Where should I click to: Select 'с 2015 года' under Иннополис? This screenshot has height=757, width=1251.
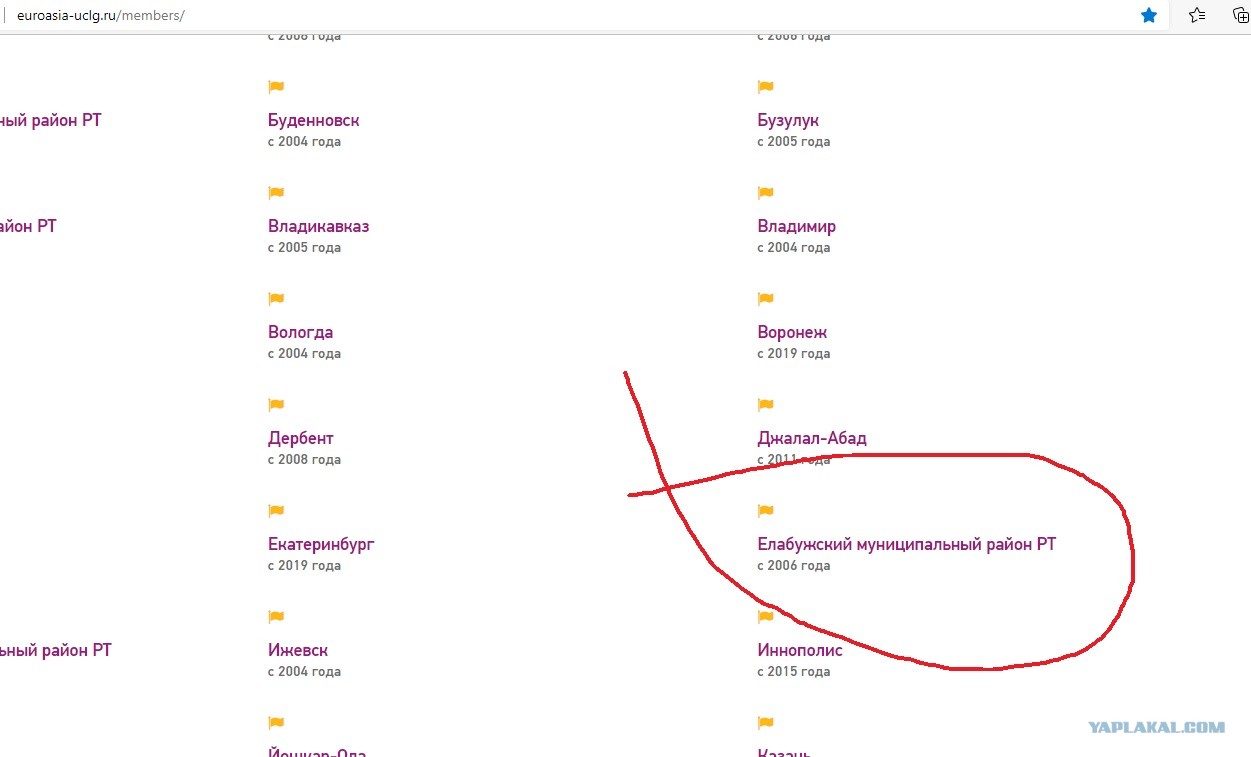793,672
